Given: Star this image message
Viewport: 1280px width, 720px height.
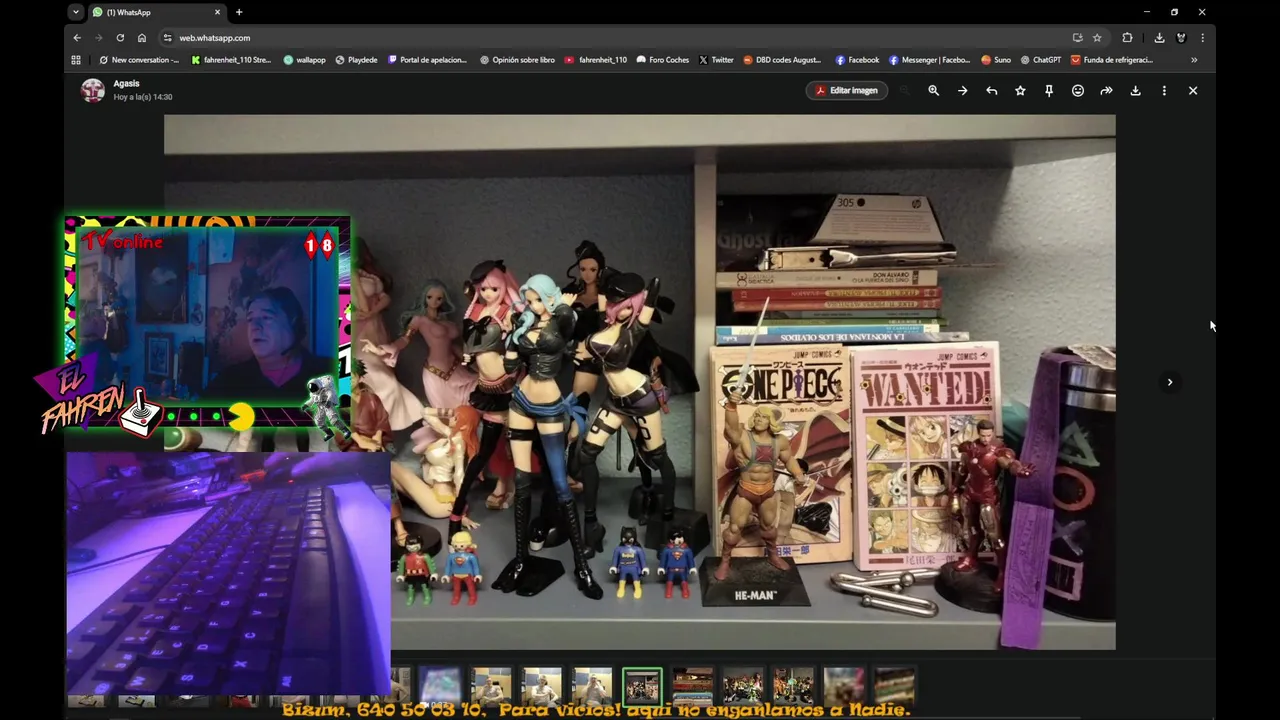Looking at the screenshot, I should pyautogui.click(x=1020, y=90).
